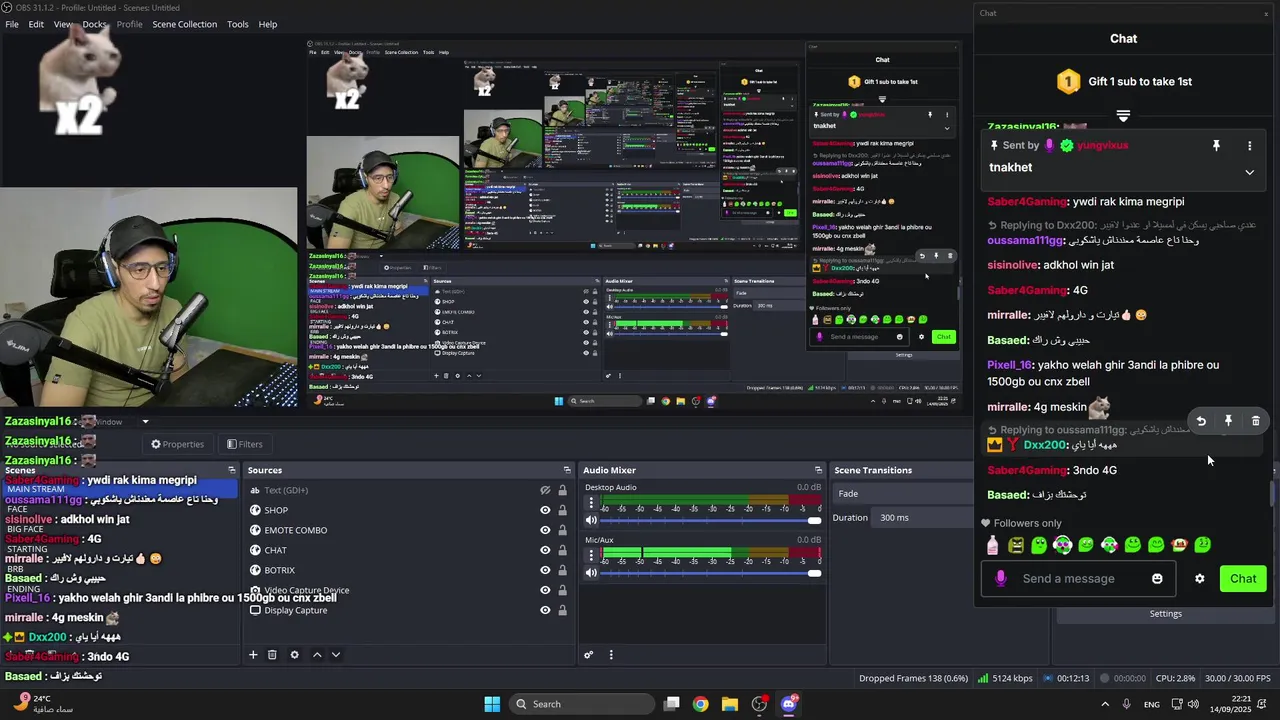Hide the Display Capture source
This screenshot has width=1280, height=720.
pos(545,610)
